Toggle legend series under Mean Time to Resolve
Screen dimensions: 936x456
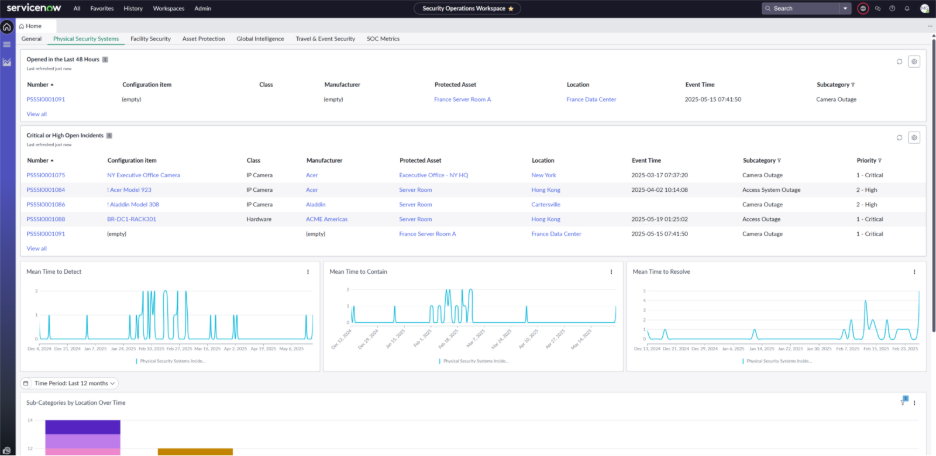coord(777,361)
